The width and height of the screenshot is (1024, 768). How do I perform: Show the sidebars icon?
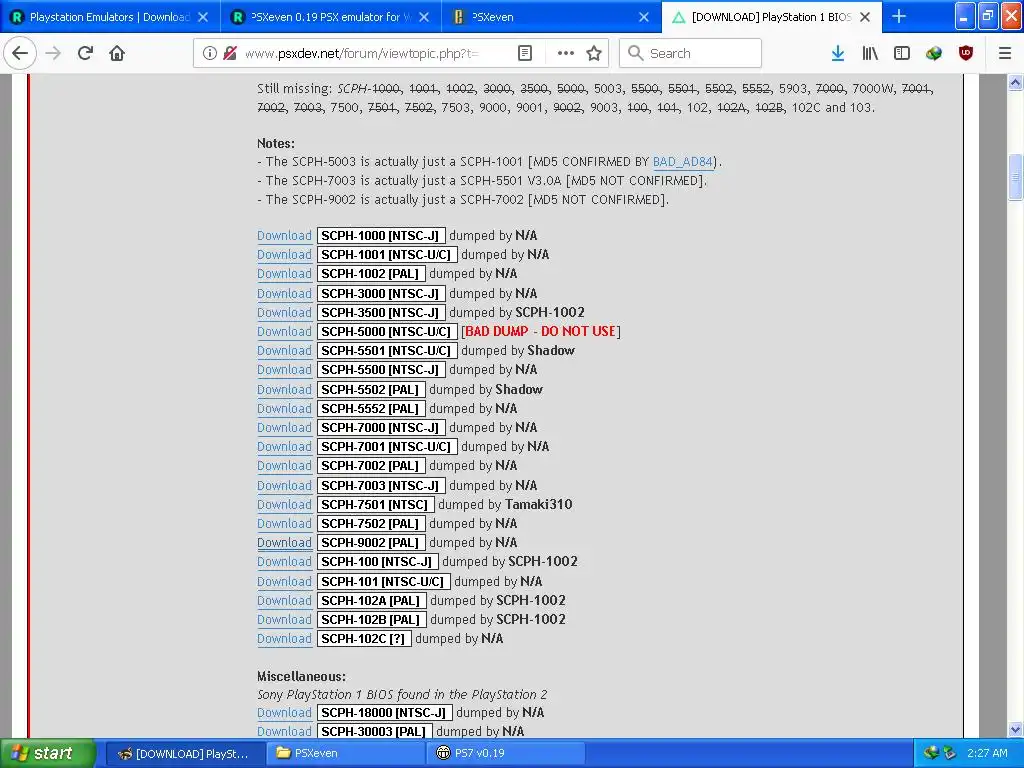(902, 53)
